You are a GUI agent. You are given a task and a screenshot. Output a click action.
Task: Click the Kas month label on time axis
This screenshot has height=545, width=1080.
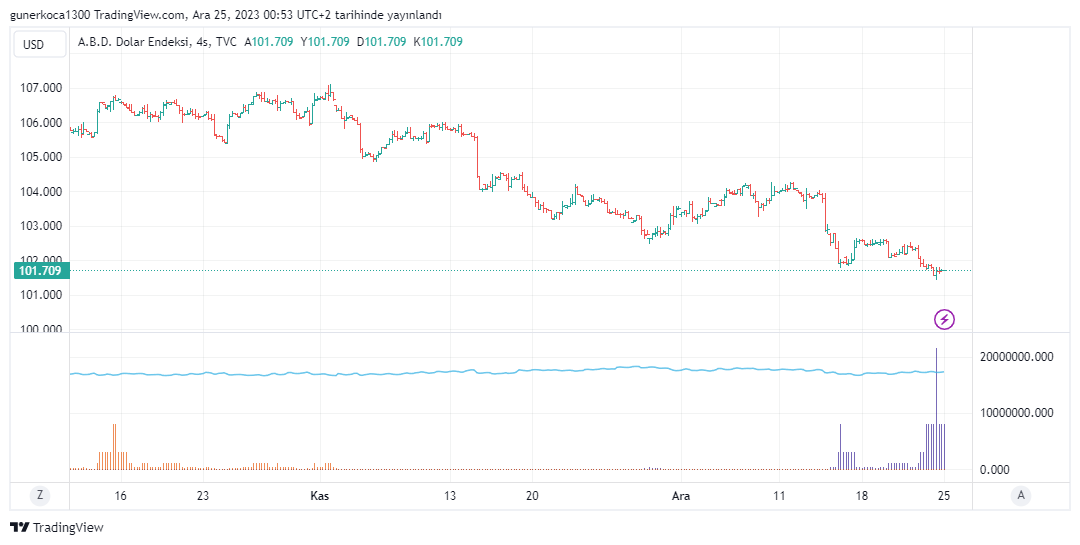pyautogui.click(x=320, y=496)
